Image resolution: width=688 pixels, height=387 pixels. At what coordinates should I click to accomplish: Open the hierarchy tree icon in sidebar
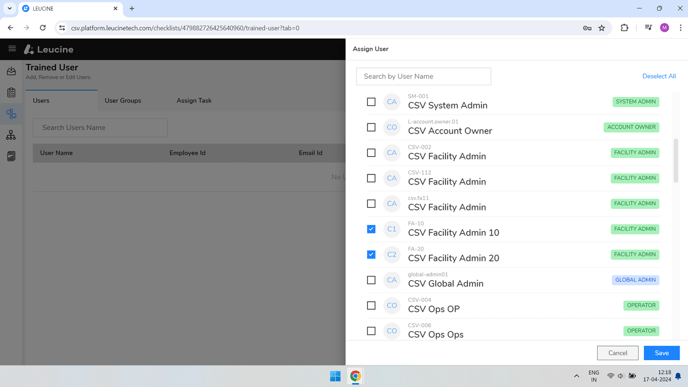click(x=11, y=135)
